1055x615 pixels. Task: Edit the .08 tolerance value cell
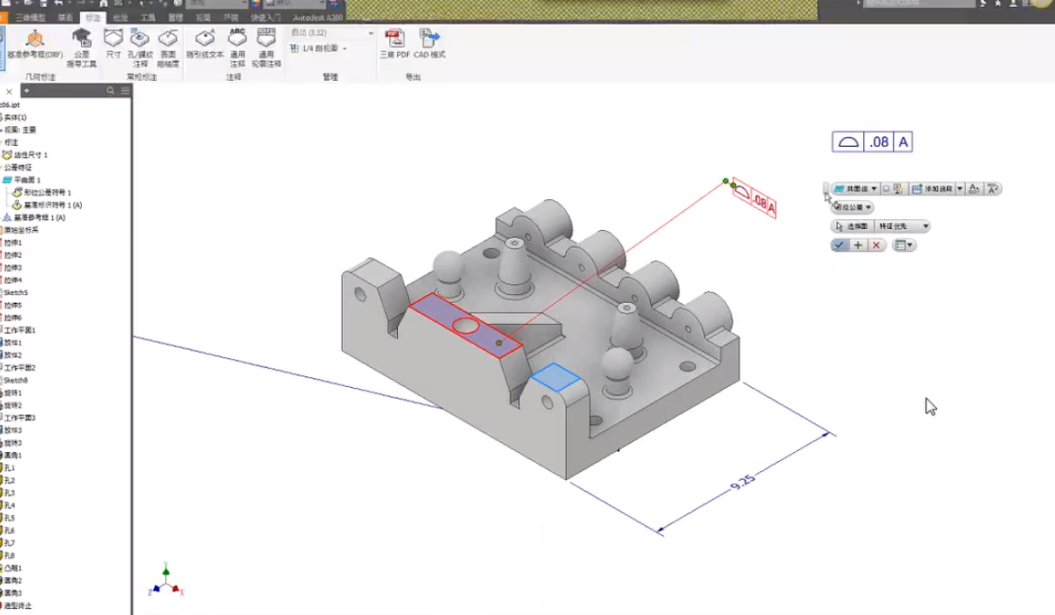[879, 142]
